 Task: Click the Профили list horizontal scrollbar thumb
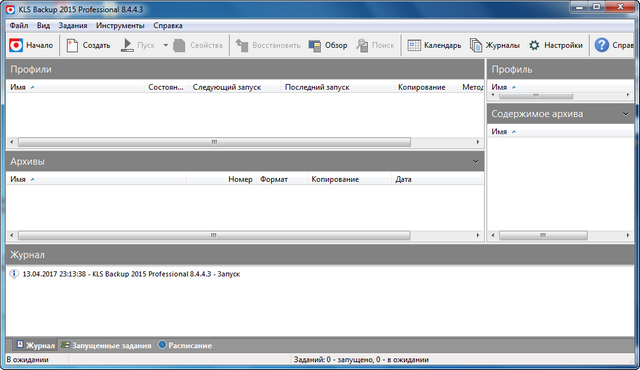(x=214, y=142)
